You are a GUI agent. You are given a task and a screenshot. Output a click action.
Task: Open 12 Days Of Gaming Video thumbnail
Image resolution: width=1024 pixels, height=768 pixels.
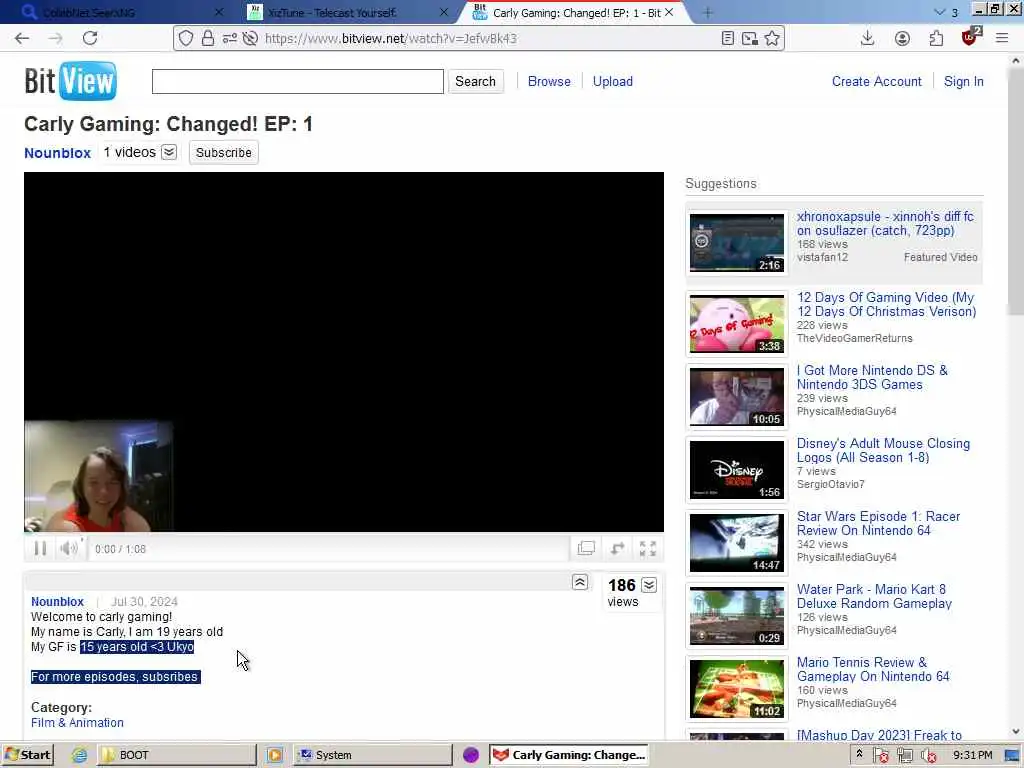pos(737,324)
